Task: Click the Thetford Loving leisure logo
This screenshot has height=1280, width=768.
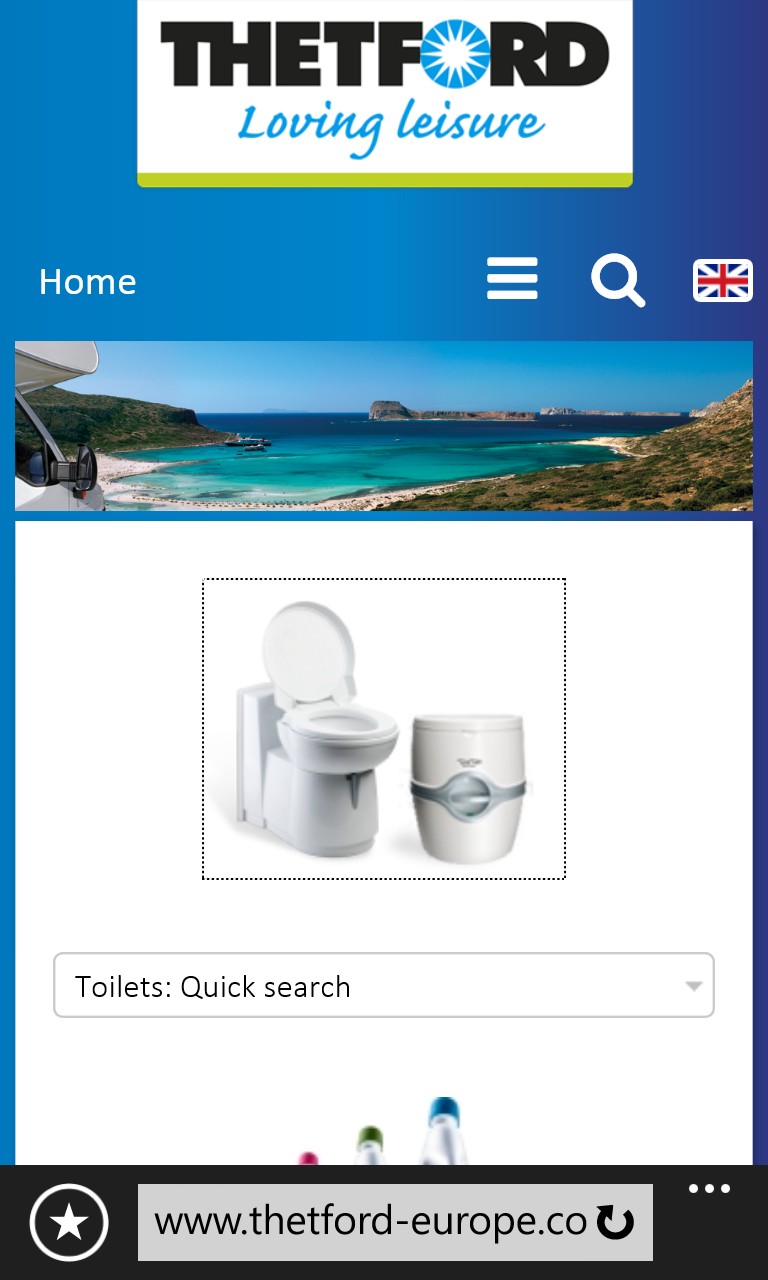Action: [385, 93]
